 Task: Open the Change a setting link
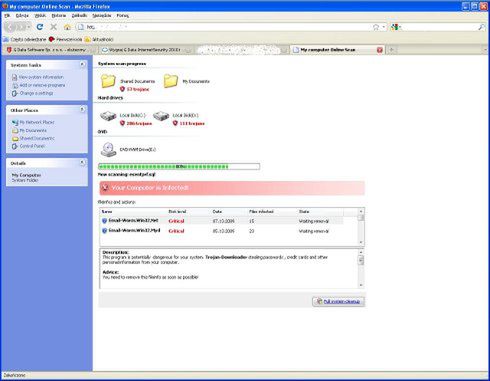pyautogui.click(x=36, y=93)
